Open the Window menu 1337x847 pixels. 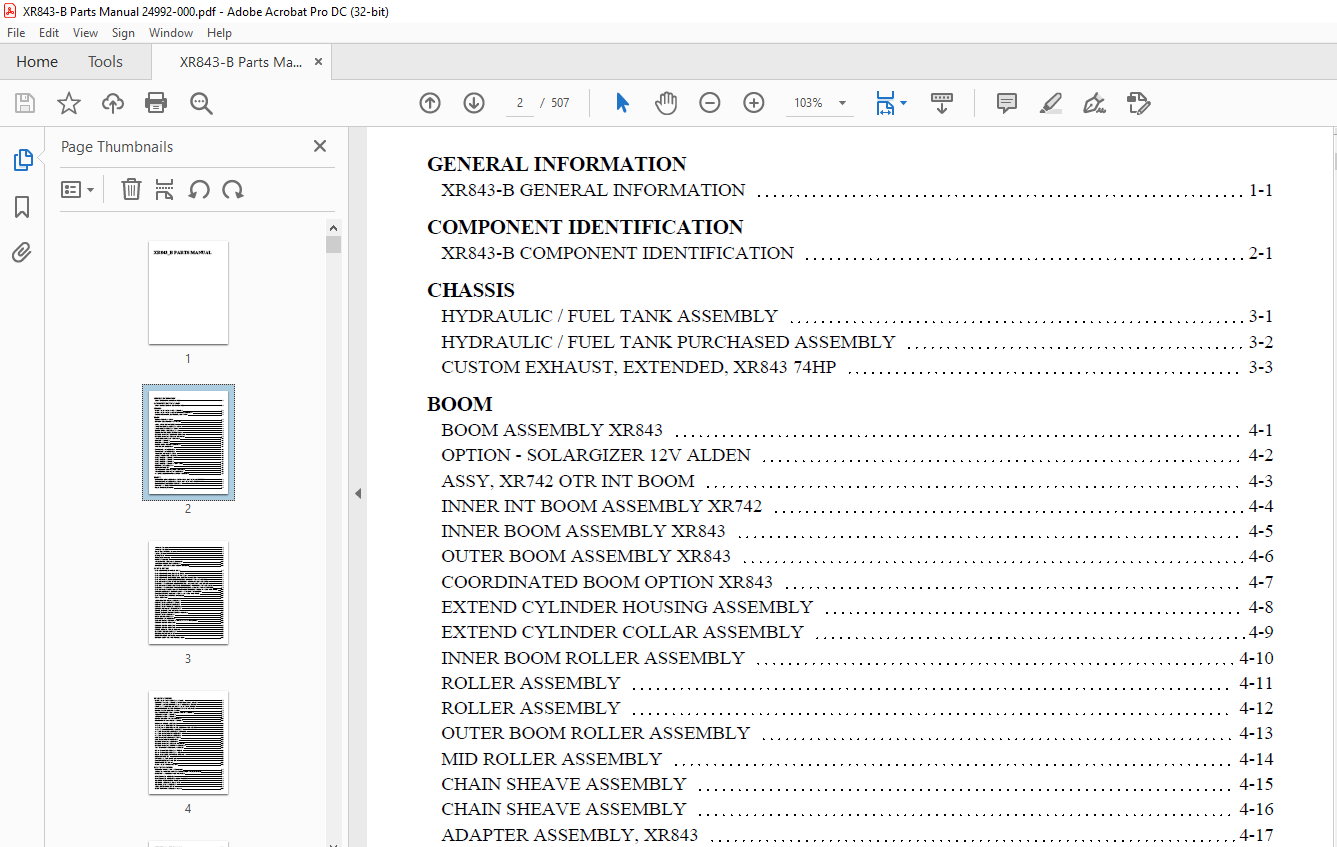click(171, 33)
